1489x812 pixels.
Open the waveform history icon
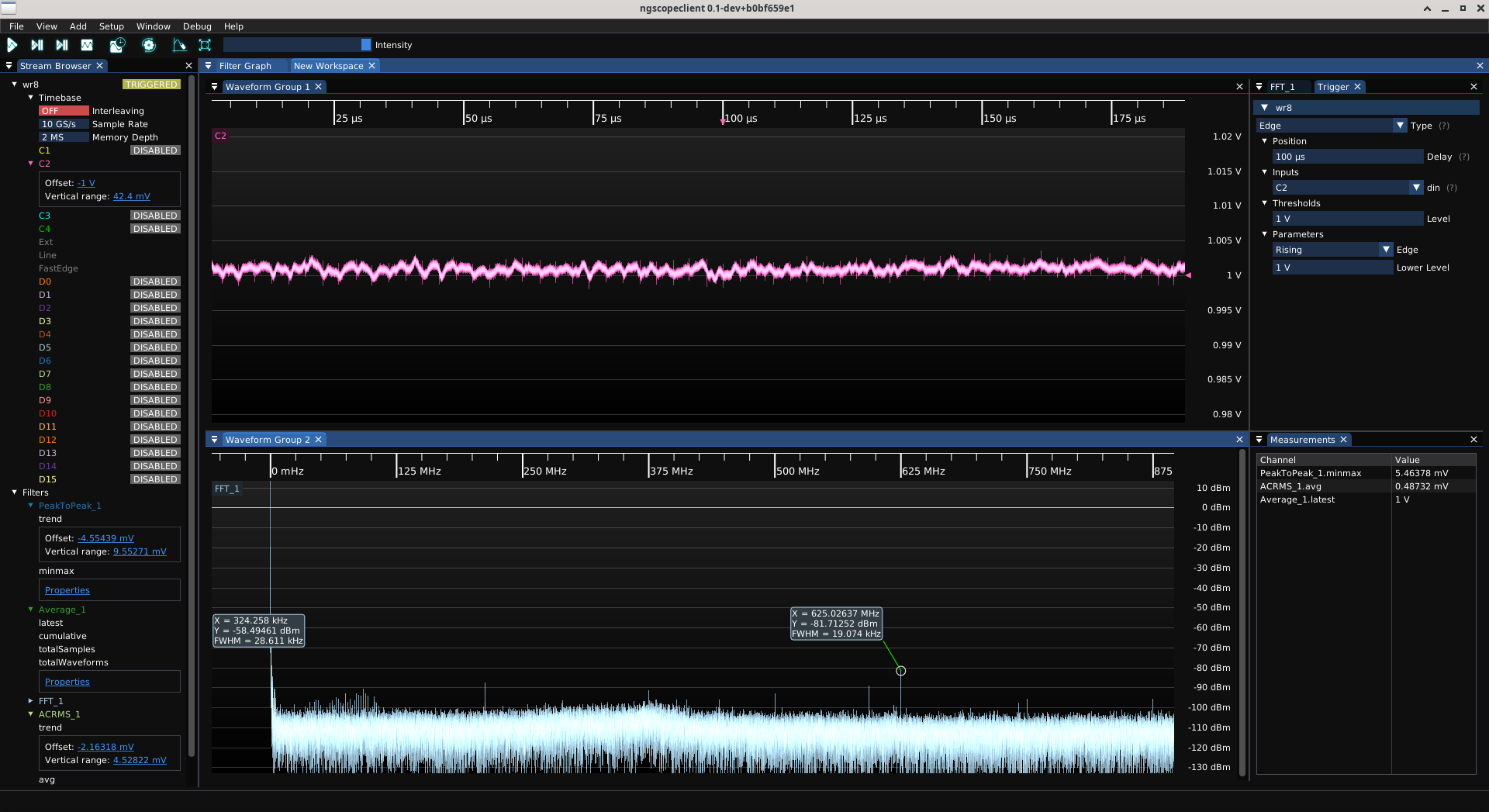(x=117, y=45)
